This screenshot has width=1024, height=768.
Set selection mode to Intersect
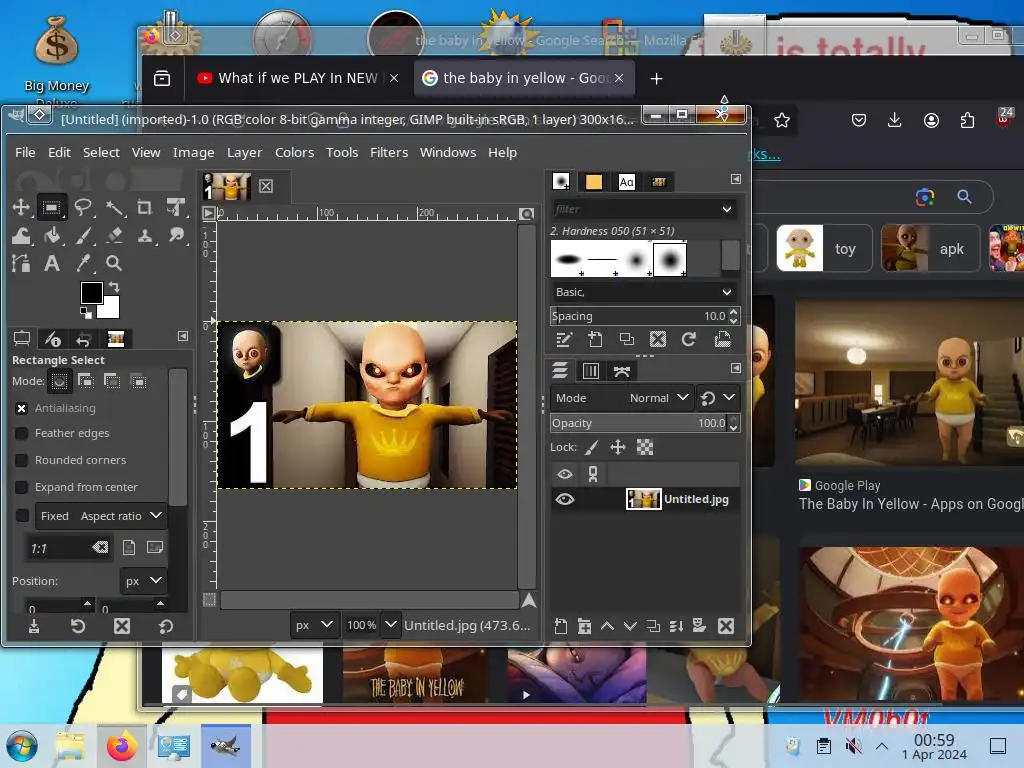pos(138,381)
